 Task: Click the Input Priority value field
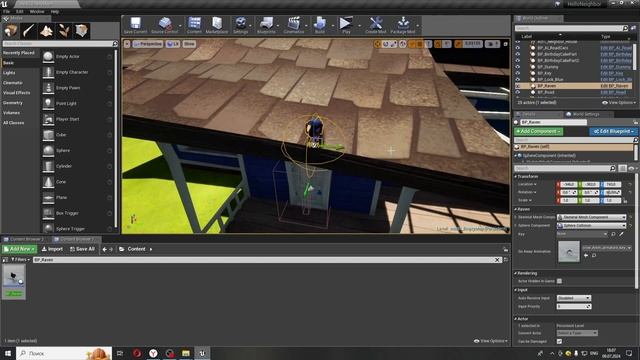coord(573,307)
